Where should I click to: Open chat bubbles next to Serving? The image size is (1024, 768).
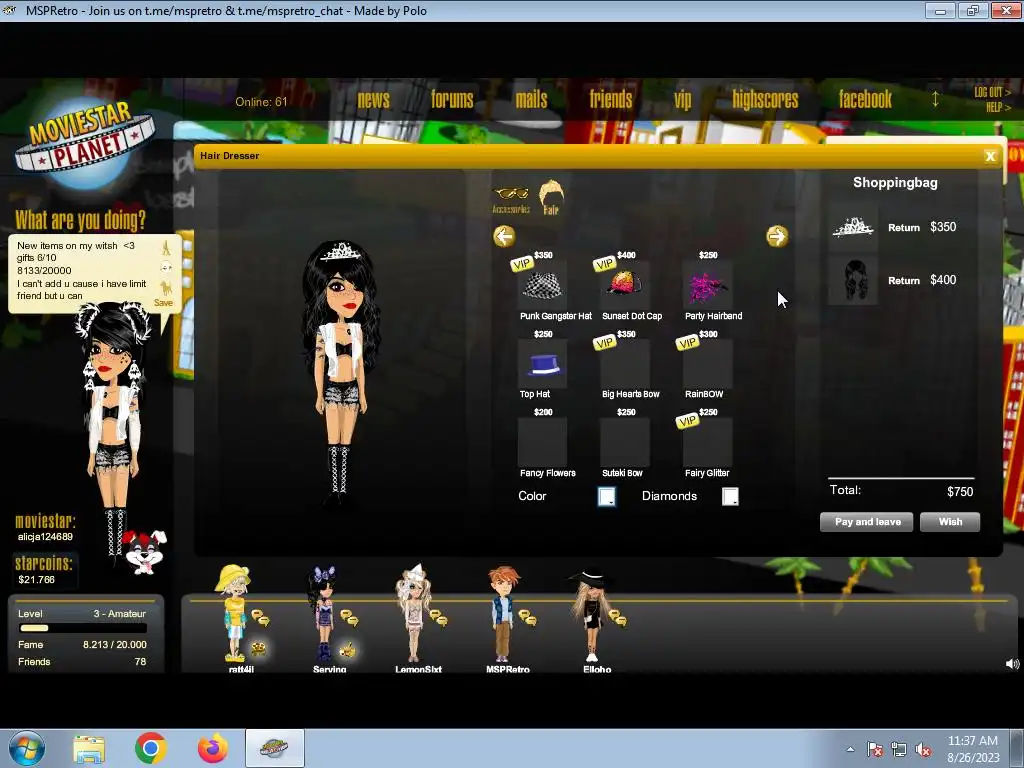point(349,618)
